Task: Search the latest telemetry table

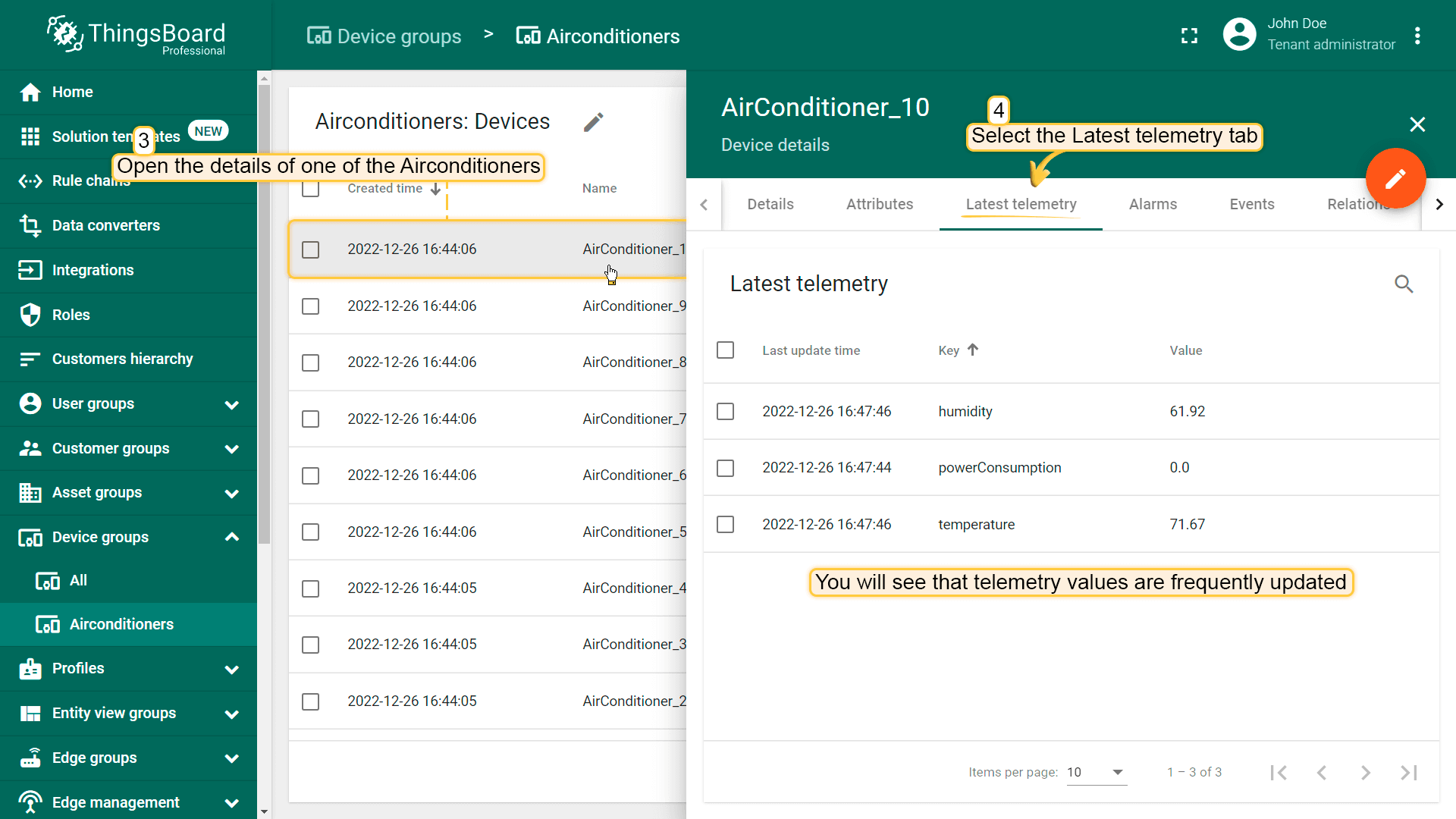Action: pos(1404,284)
